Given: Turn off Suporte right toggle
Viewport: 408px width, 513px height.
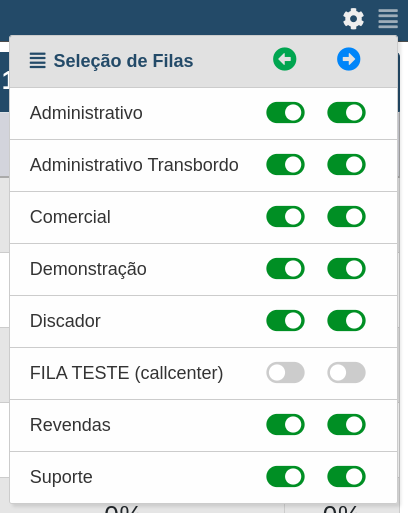Looking at the screenshot, I should click(x=346, y=477).
